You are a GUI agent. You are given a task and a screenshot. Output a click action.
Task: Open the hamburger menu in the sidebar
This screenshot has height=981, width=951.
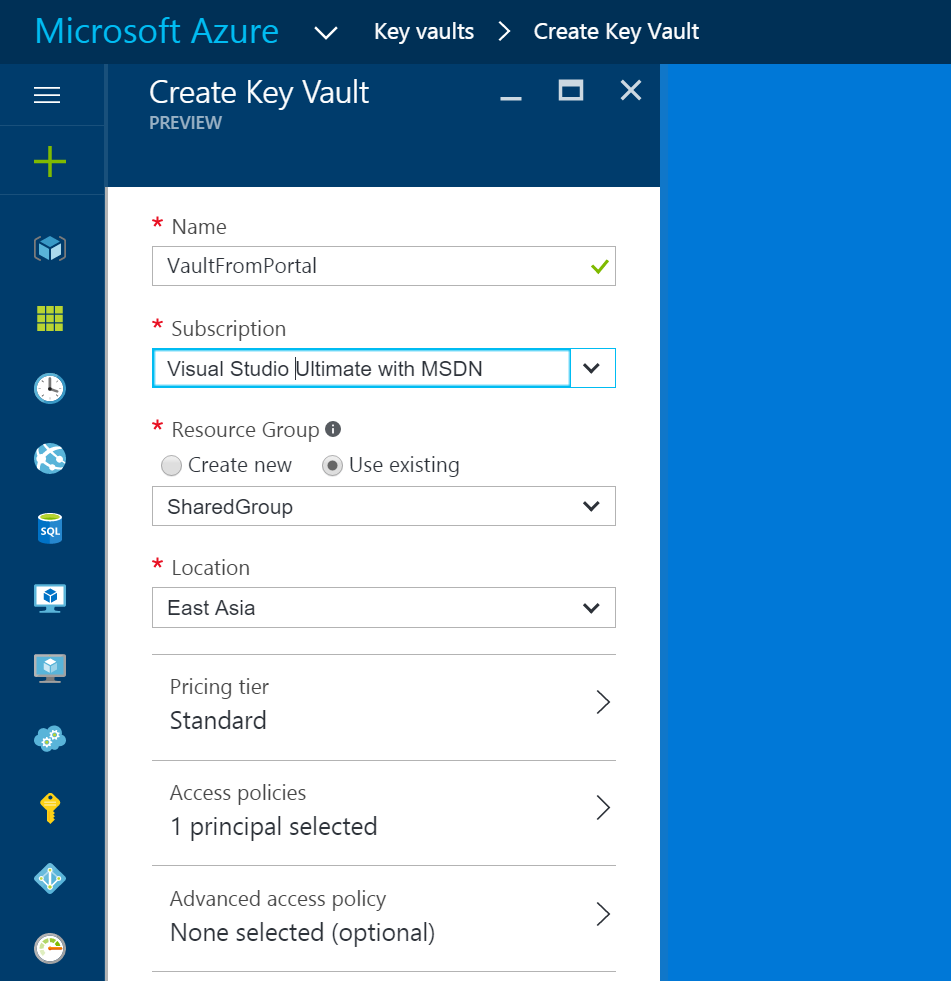[47, 95]
